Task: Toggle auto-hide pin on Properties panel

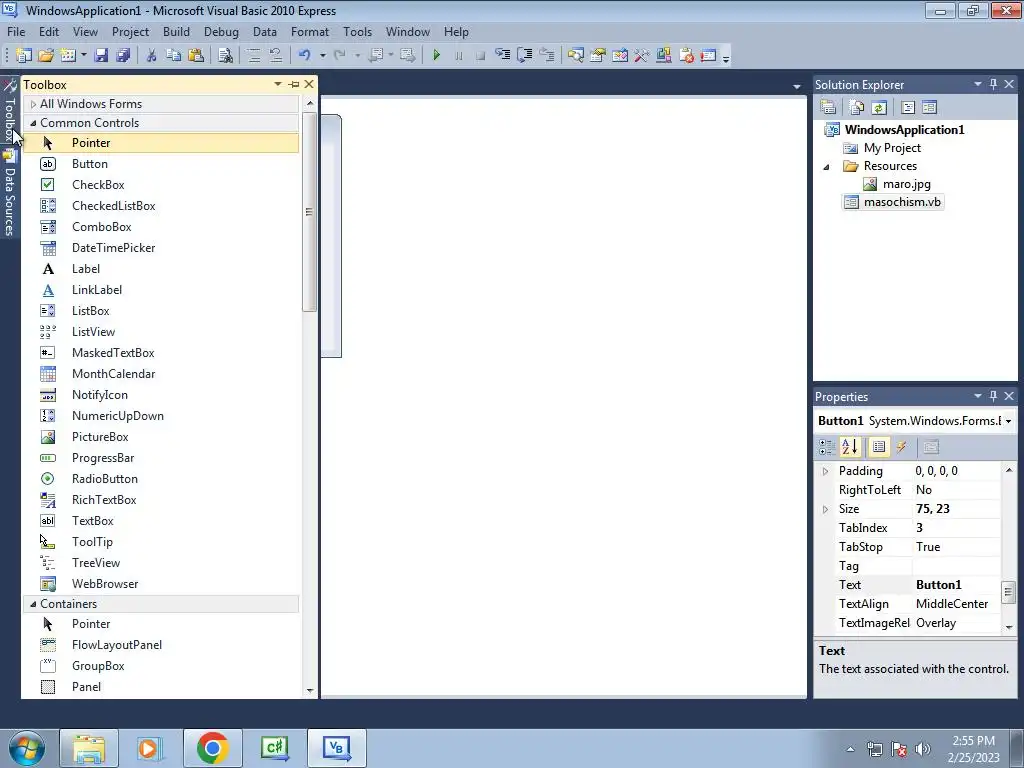Action: pyautogui.click(x=993, y=396)
